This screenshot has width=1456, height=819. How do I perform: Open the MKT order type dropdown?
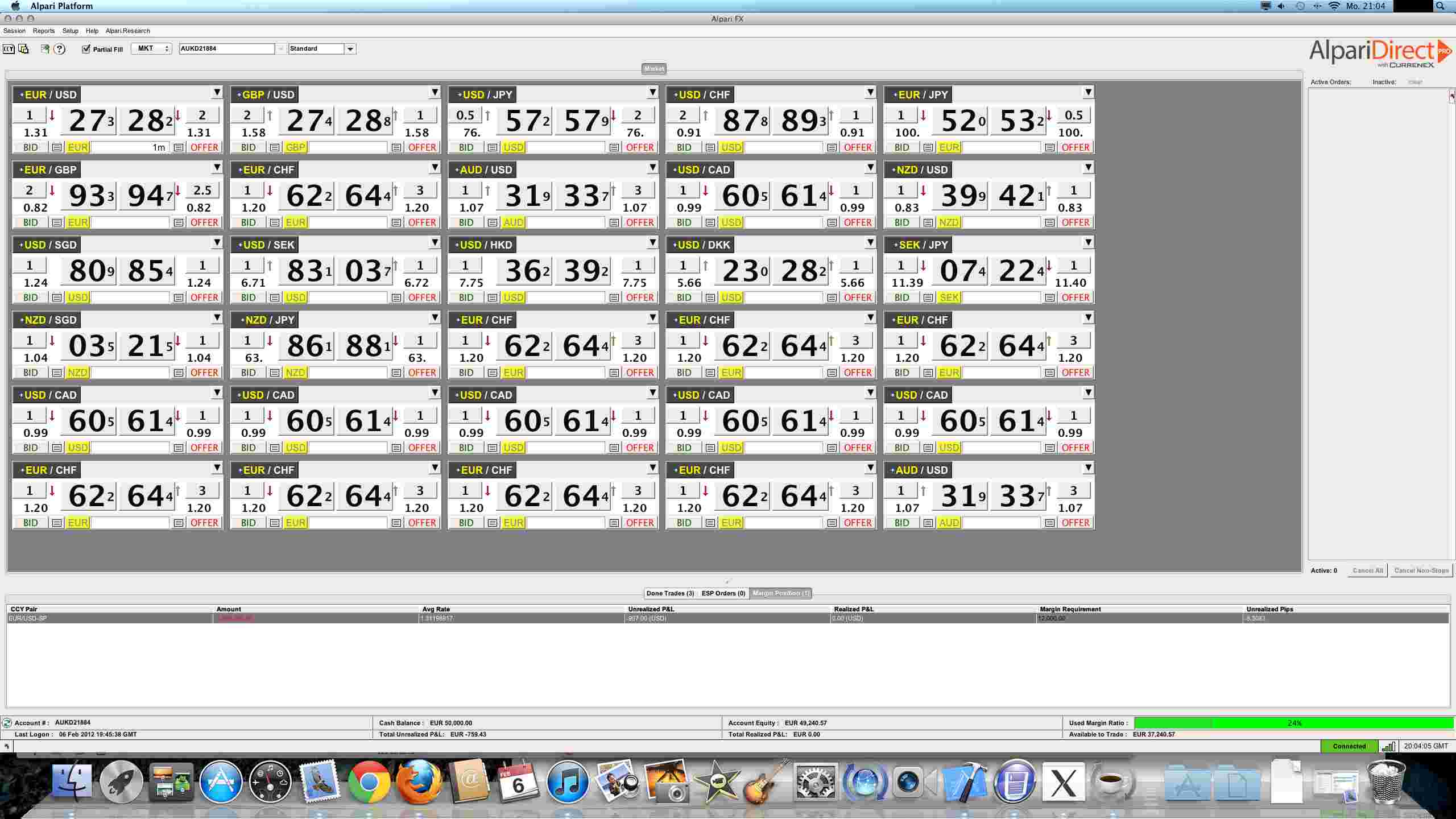click(x=151, y=49)
